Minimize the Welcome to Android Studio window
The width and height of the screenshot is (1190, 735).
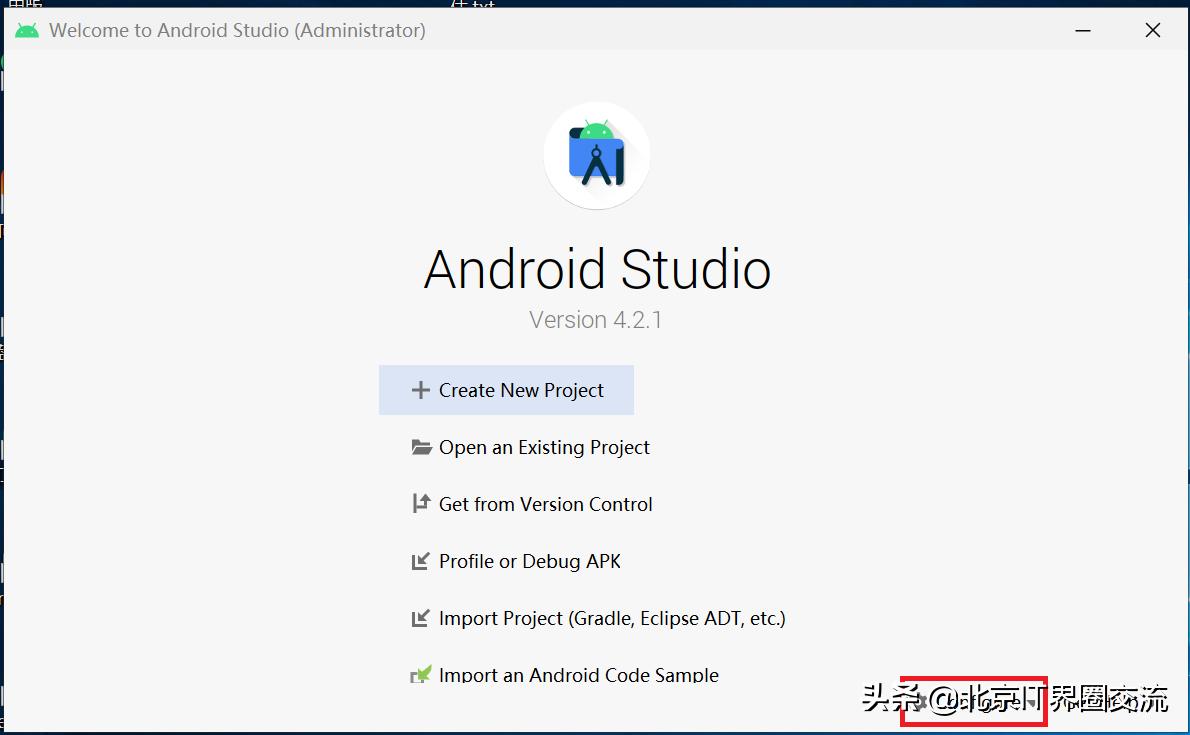pos(1083,30)
